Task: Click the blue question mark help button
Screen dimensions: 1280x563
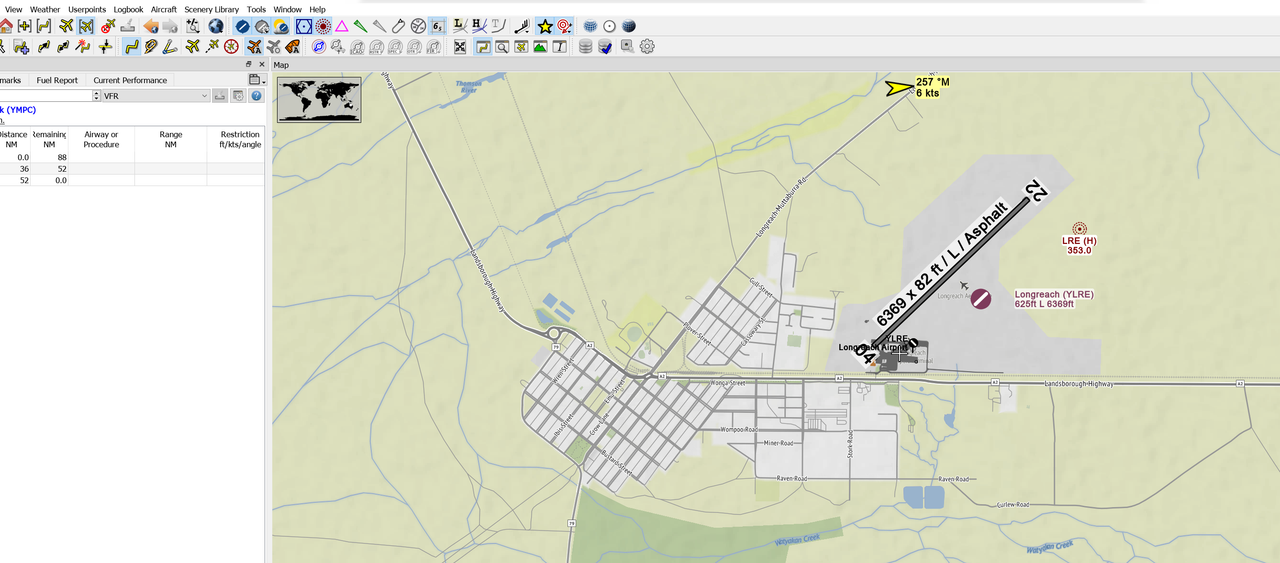Action: 256,96
